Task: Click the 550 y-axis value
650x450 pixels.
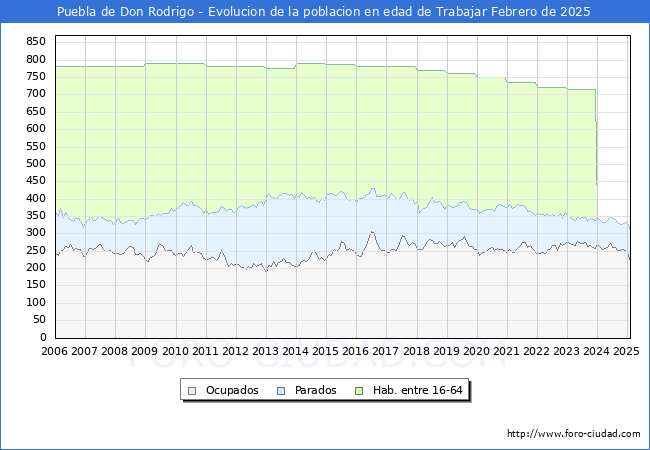Action: 36,146
